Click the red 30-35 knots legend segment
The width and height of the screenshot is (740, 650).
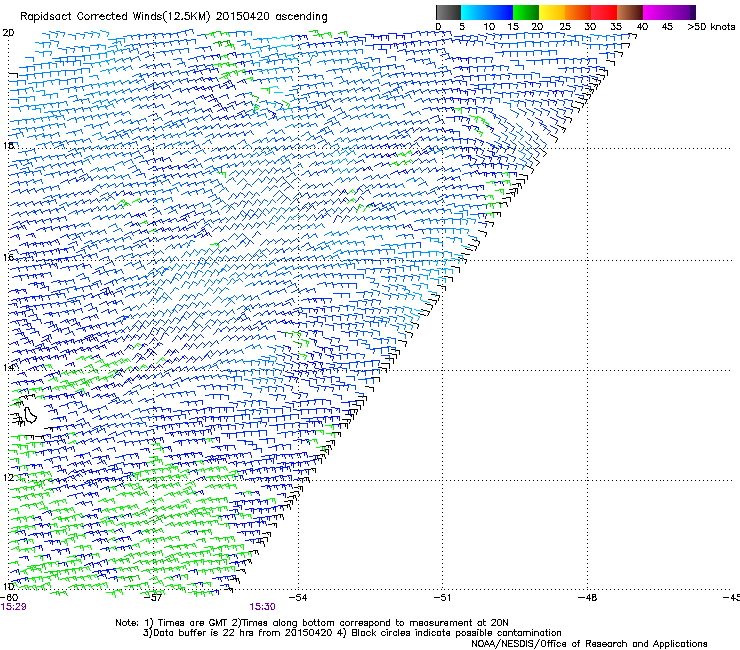[x=604, y=12]
